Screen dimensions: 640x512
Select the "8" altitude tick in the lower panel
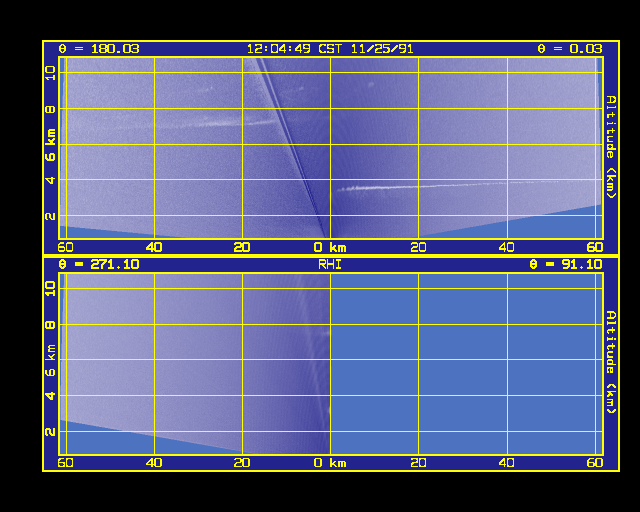[x=51, y=325]
